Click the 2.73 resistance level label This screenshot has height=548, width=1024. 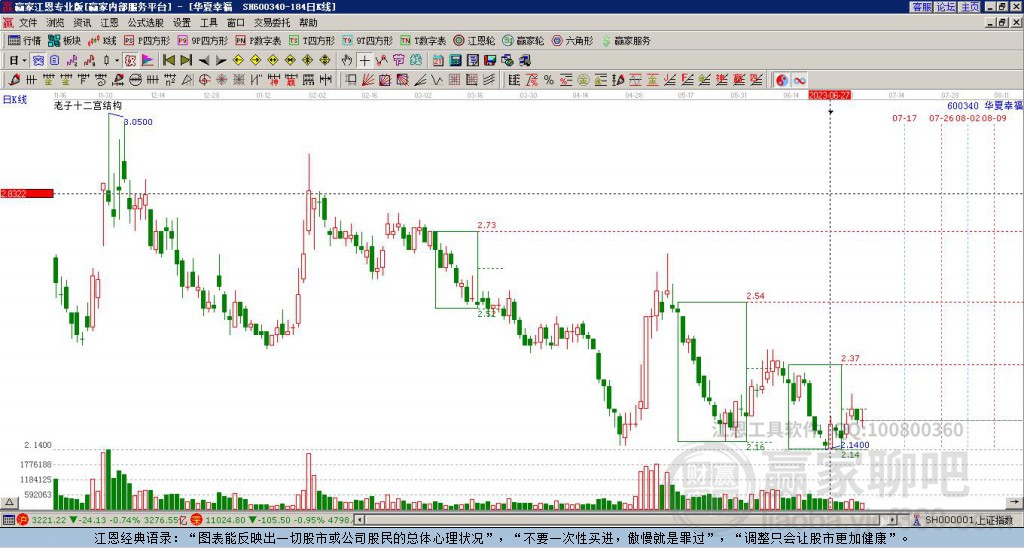[x=487, y=225]
